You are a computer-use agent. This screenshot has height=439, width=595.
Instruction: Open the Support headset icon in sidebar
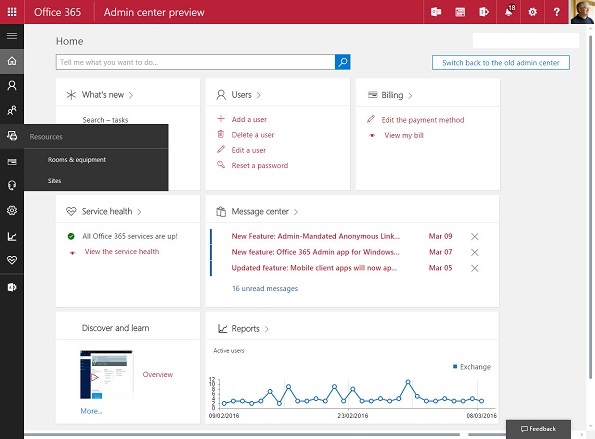12,185
